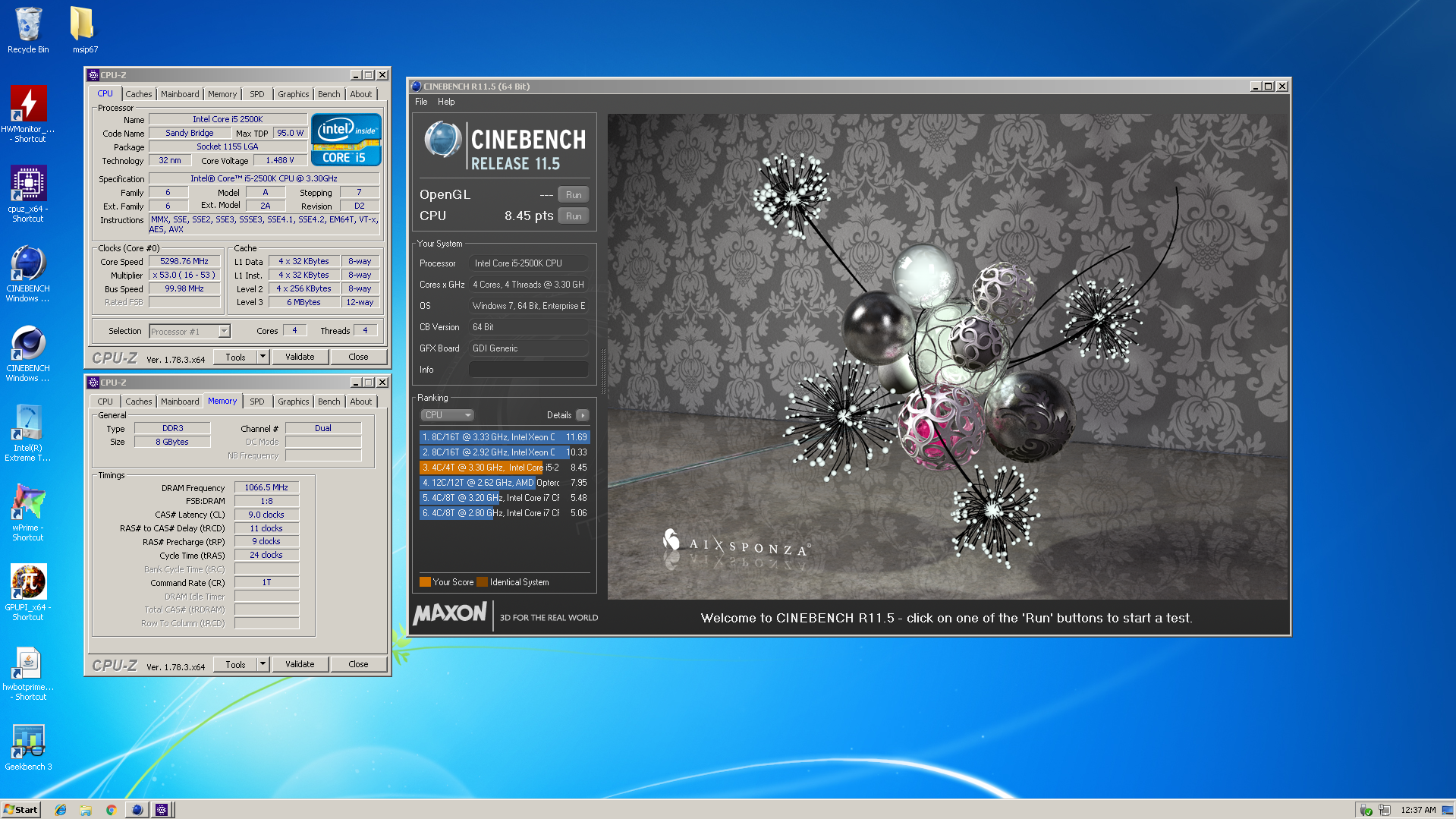Screen dimensions: 1456x819
Task: Click the Intel Core i5 logo in CPU-Z
Action: [346, 140]
